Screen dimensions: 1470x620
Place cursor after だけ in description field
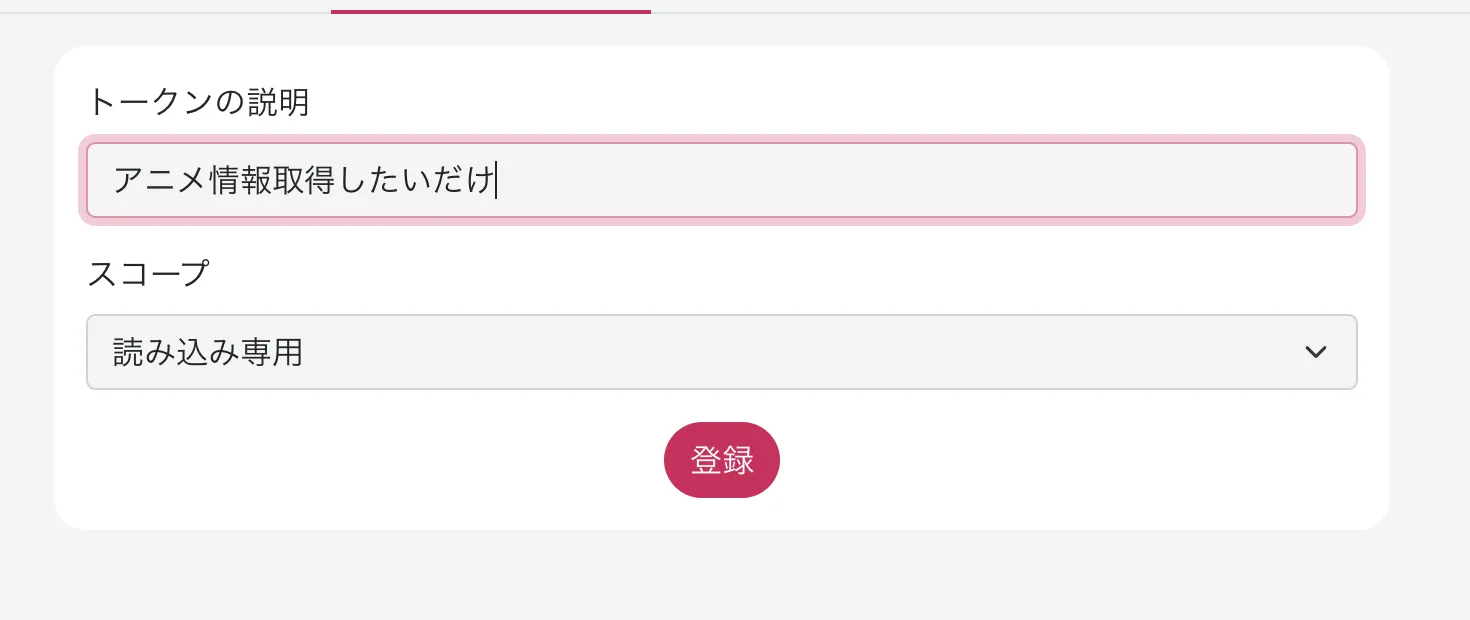(x=496, y=180)
